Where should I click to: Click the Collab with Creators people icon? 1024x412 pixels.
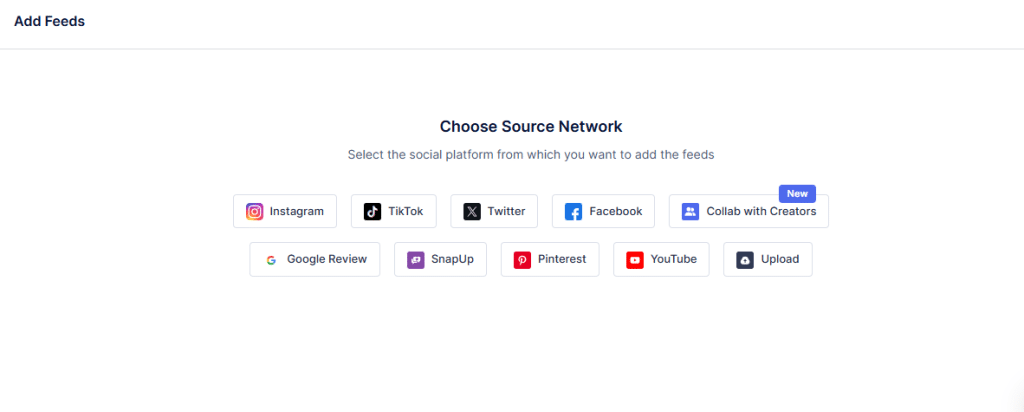[x=690, y=211]
